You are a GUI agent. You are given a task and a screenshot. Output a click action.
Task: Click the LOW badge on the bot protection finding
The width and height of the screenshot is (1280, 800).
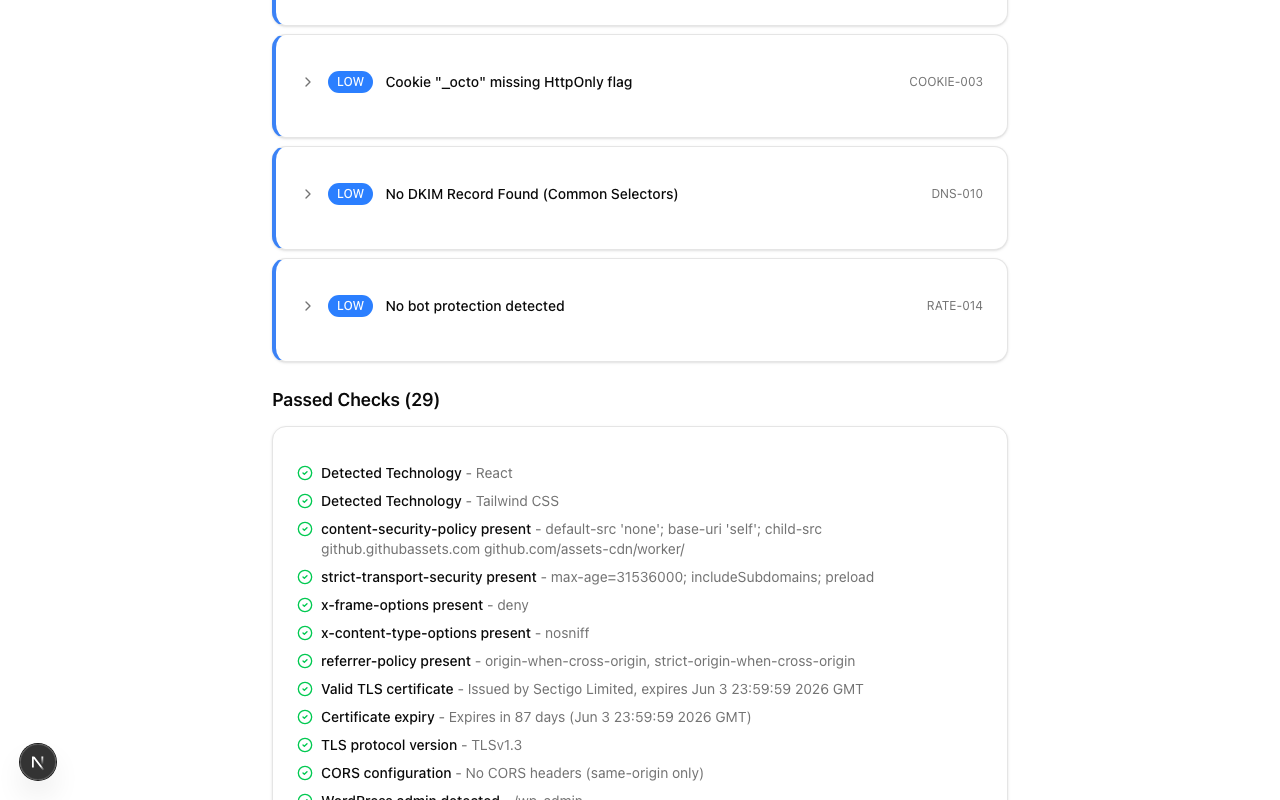350,306
